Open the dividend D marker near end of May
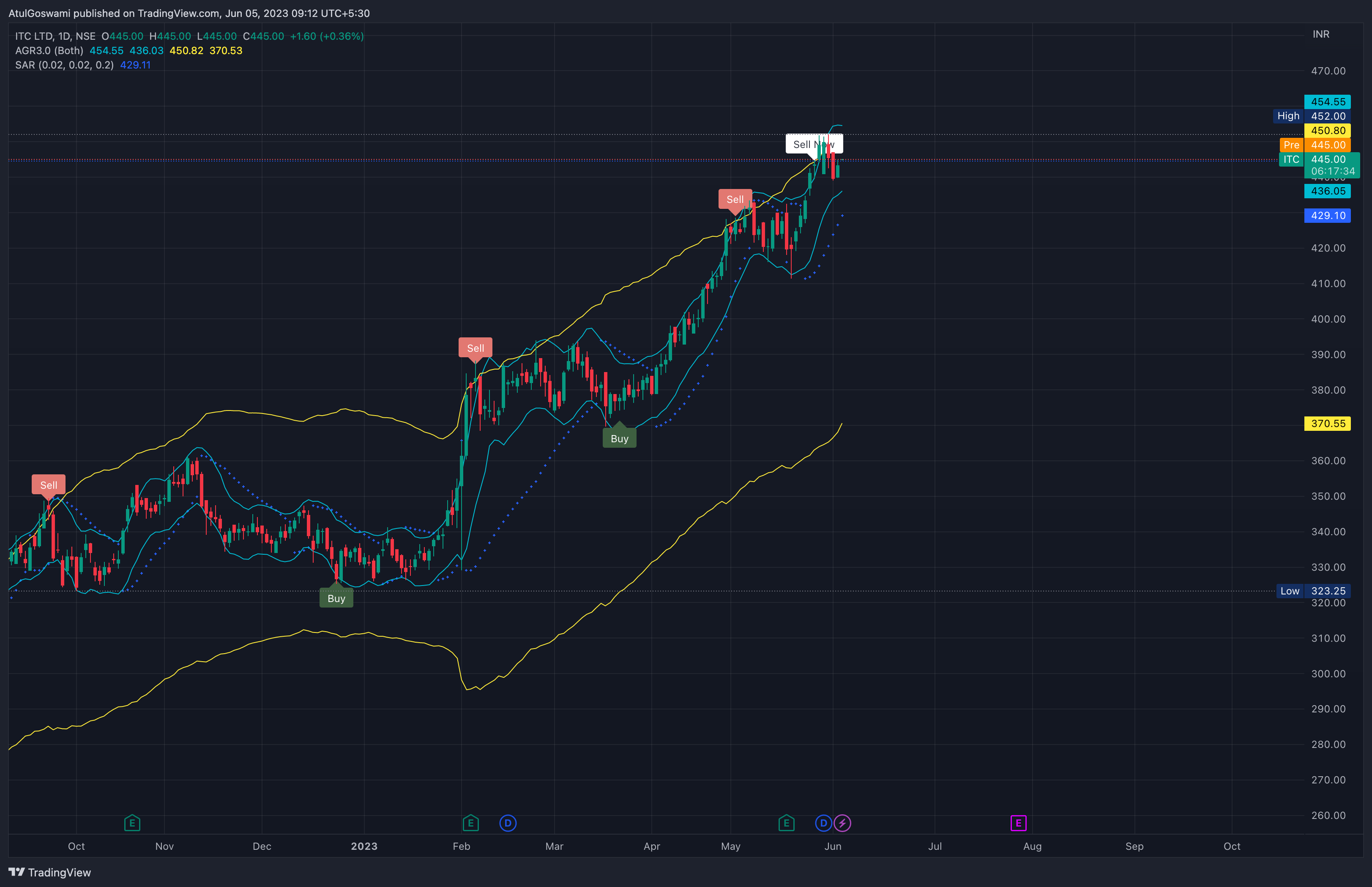This screenshot has width=1372, height=887. click(823, 823)
